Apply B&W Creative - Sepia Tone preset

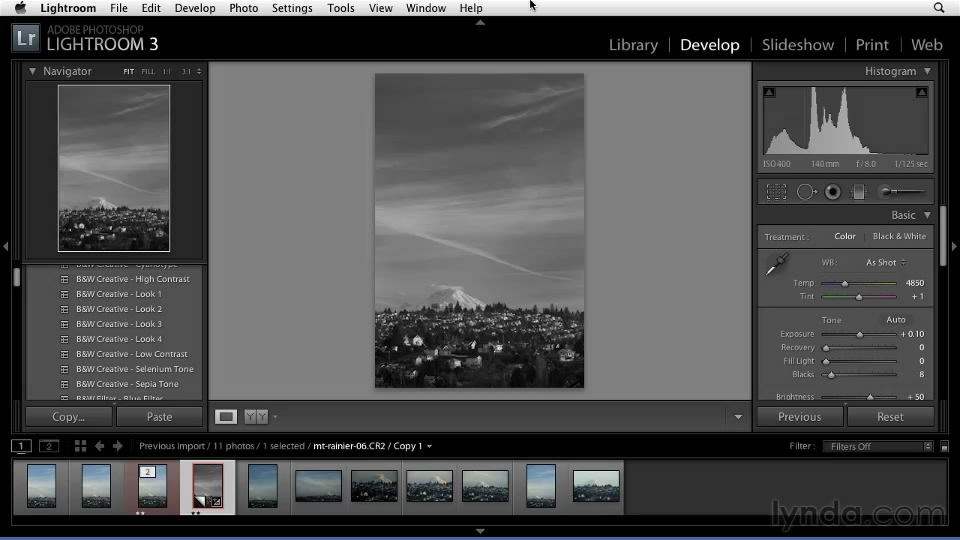127,384
